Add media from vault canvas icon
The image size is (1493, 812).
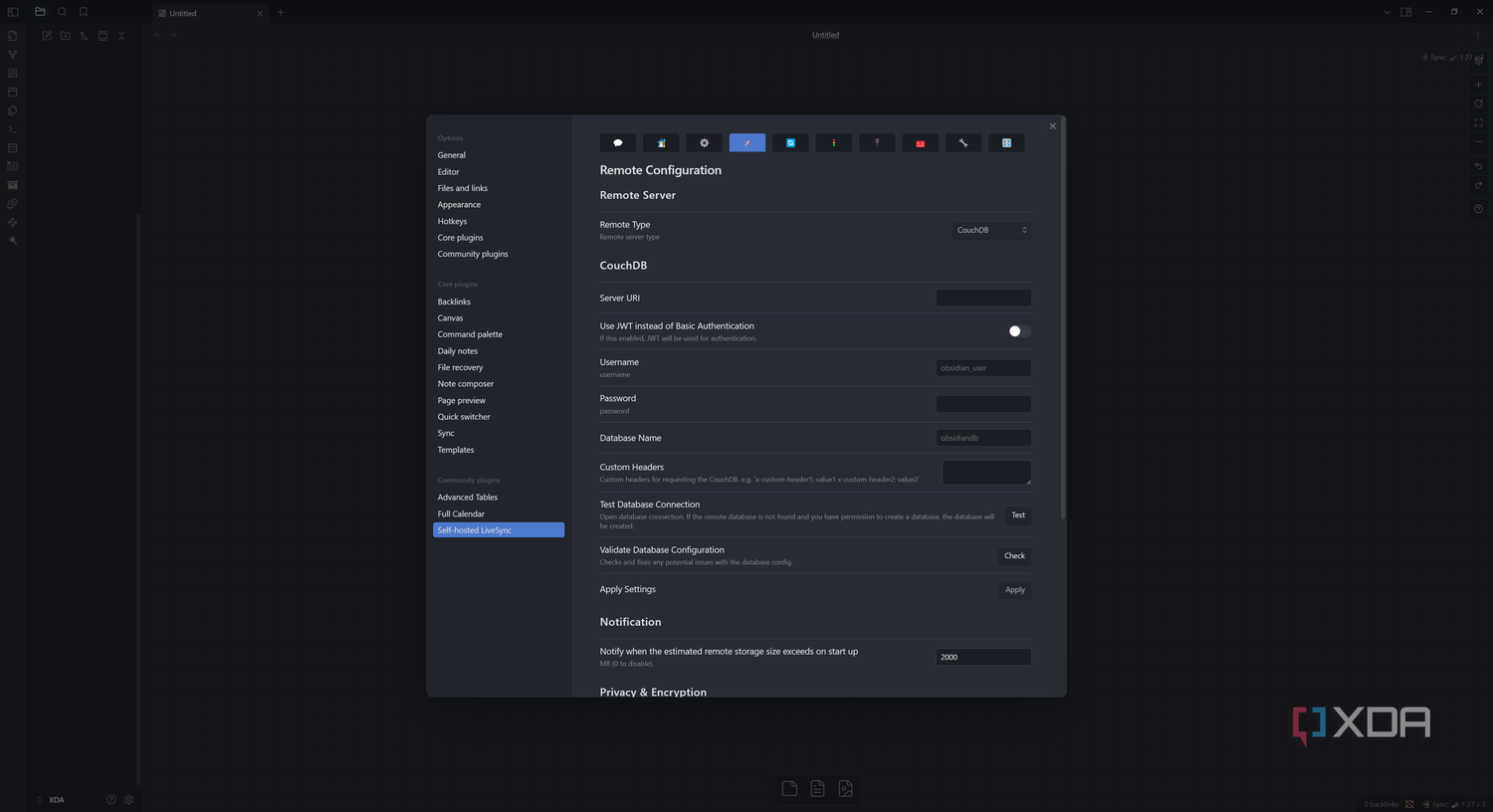click(x=845, y=789)
